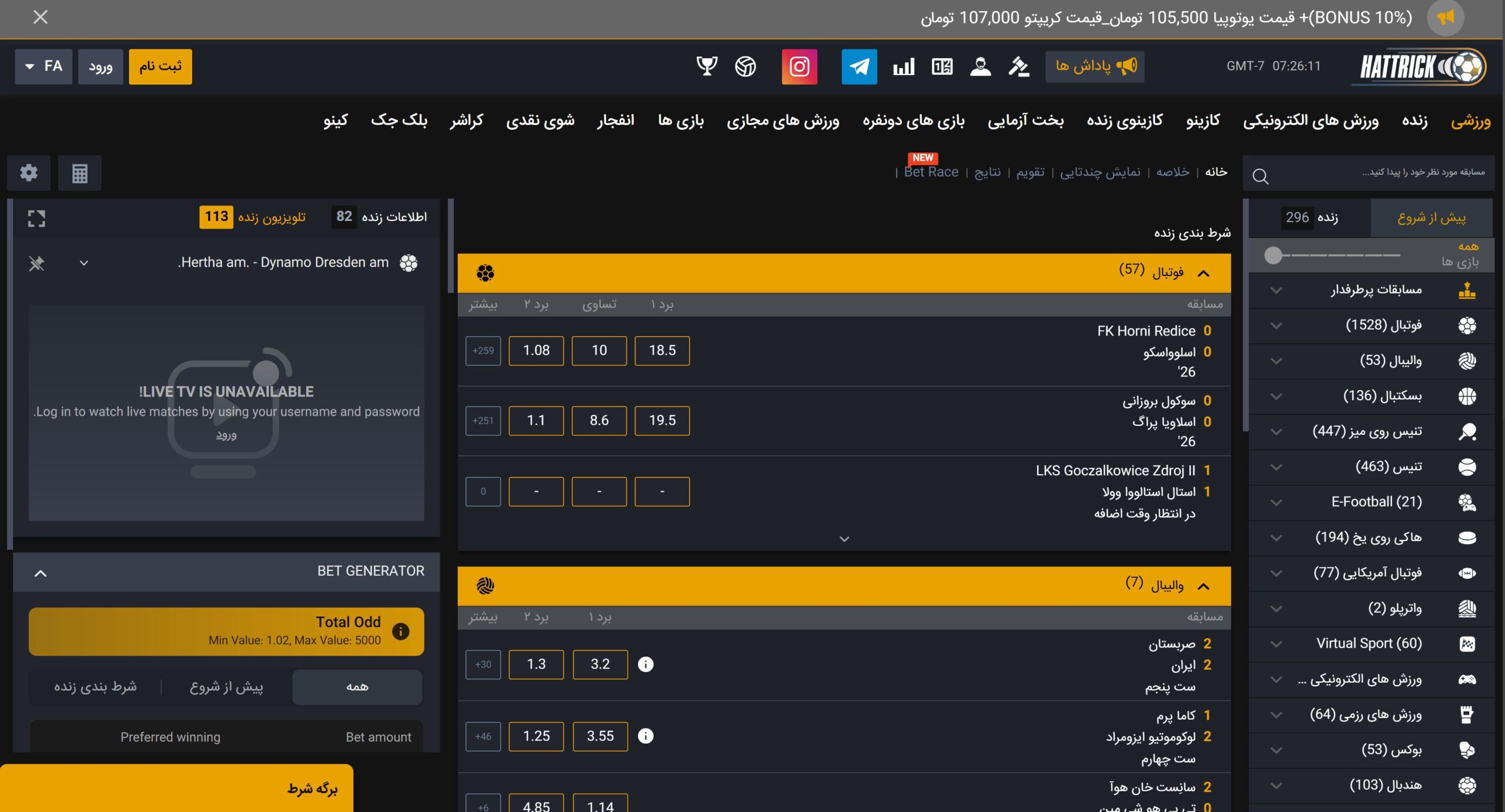Open the Instagram icon in the top bar
The width and height of the screenshot is (1505, 812).
tap(800, 66)
